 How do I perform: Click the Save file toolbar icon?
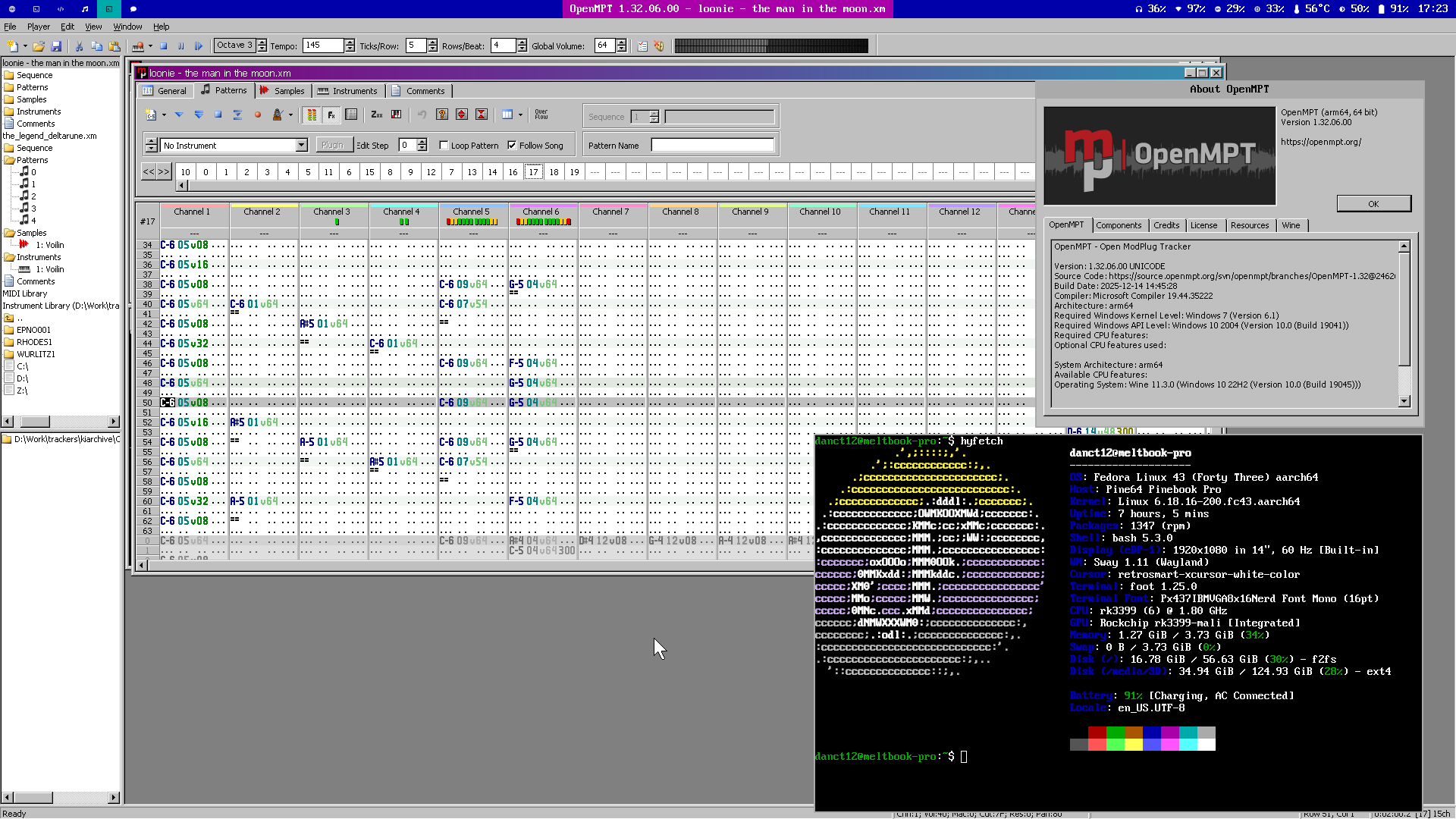[56, 46]
